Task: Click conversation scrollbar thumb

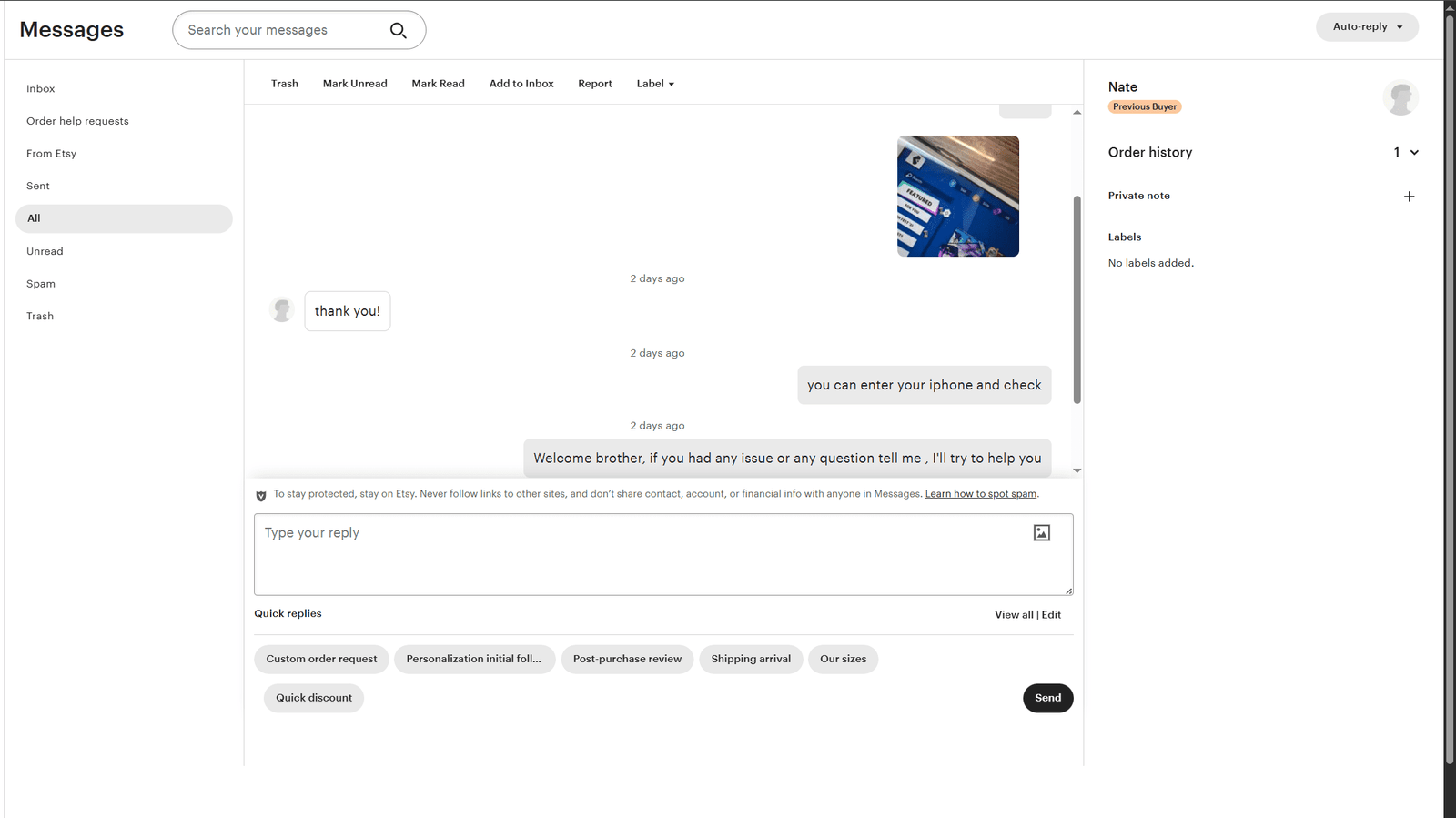Action: click(x=1077, y=299)
